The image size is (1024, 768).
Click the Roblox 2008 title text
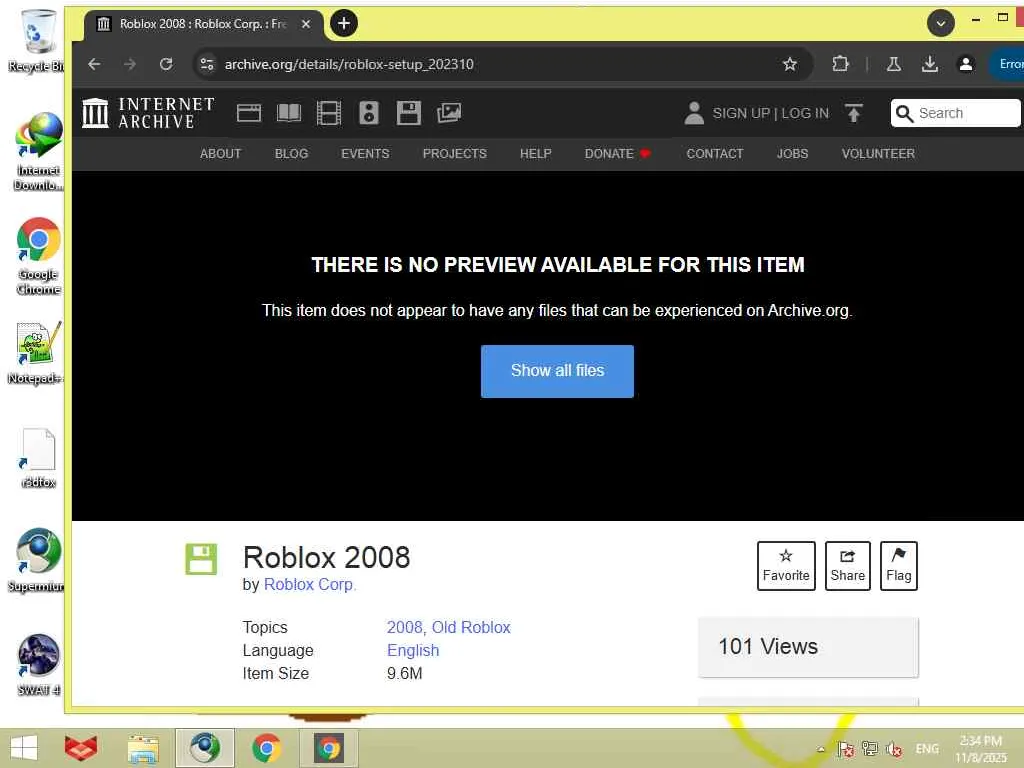(327, 557)
